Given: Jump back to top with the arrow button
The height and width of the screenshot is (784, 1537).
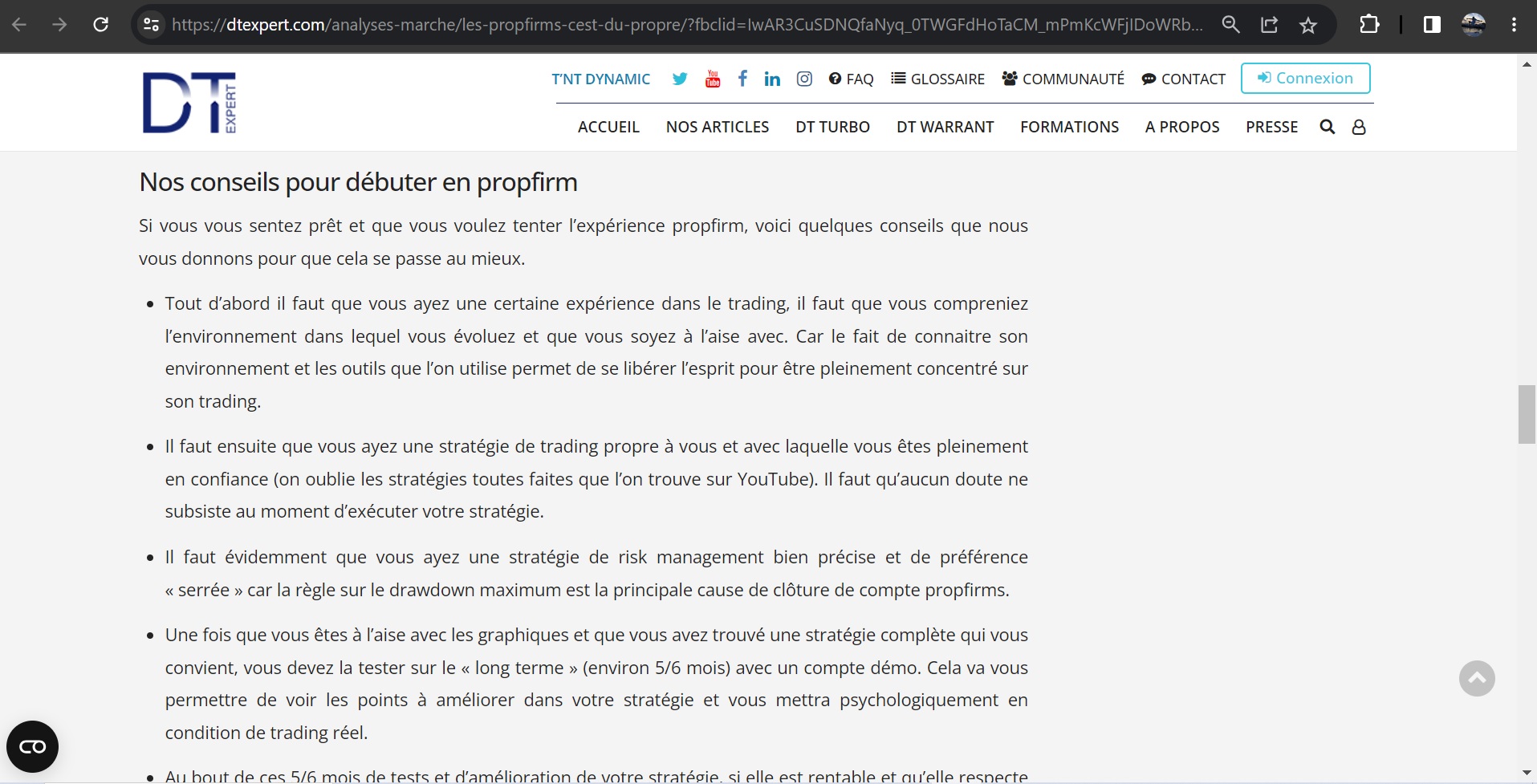Looking at the screenshot, I should click(1477, 679).
